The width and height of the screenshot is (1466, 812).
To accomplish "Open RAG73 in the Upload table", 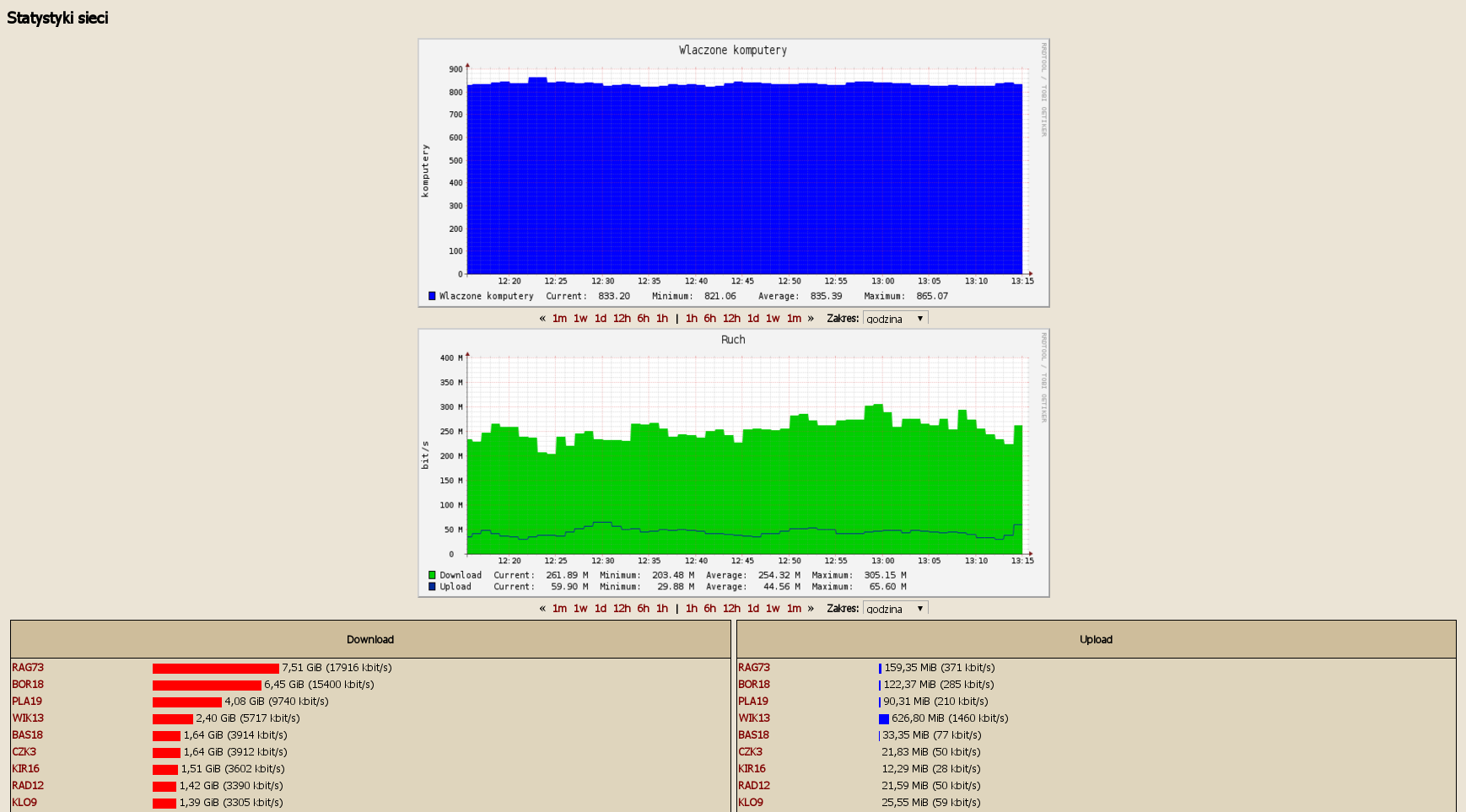I will 754,668.
